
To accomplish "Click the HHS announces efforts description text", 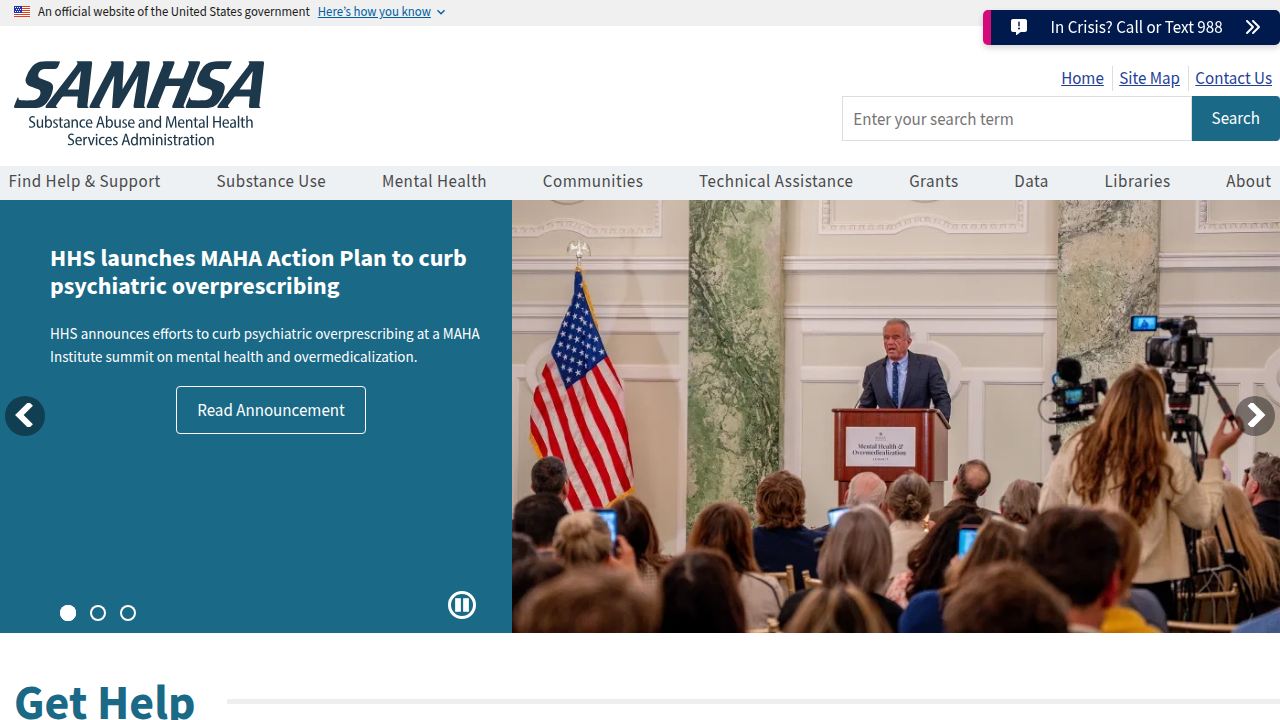I will [x=265, y=345].
